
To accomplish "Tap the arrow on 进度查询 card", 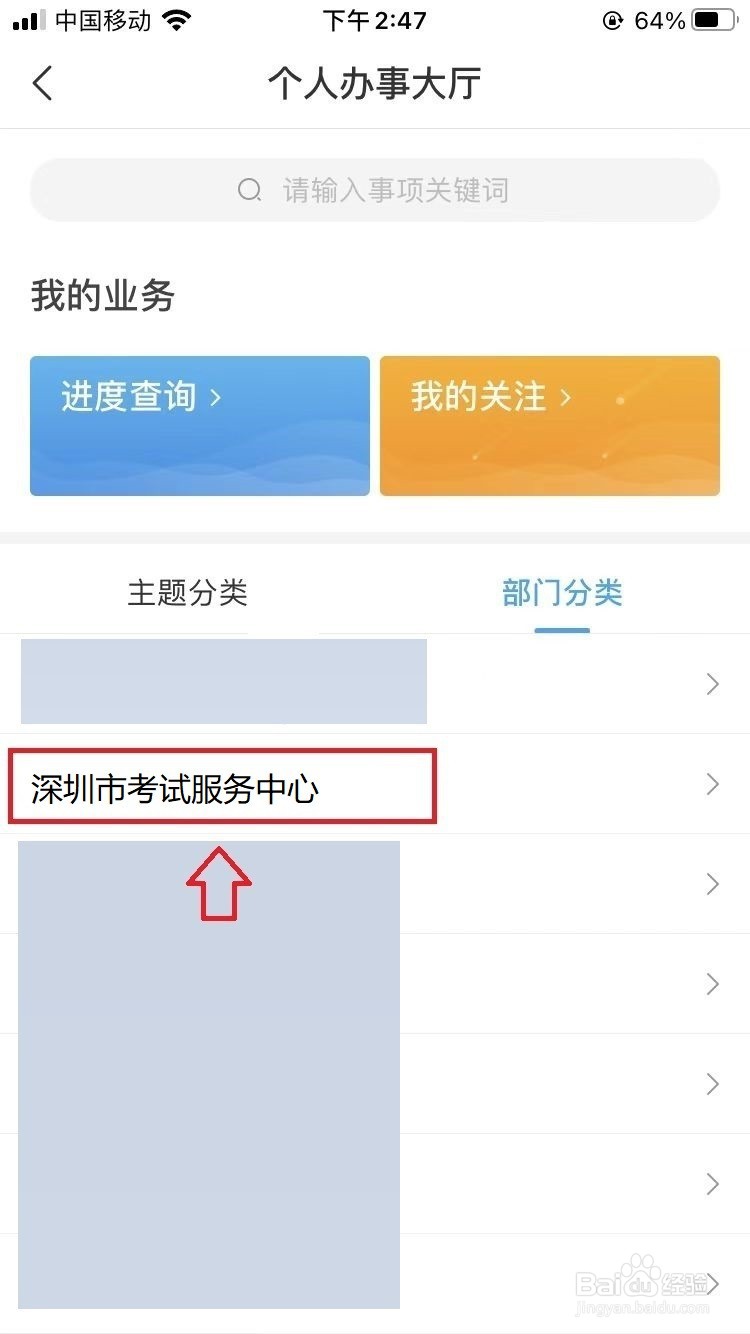I will point(215,398).
